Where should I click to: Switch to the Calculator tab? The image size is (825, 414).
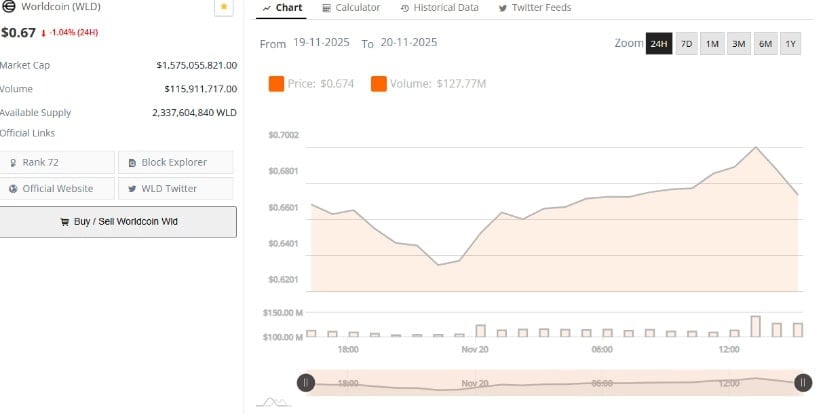pyautogui.click(x=351, y=8)
